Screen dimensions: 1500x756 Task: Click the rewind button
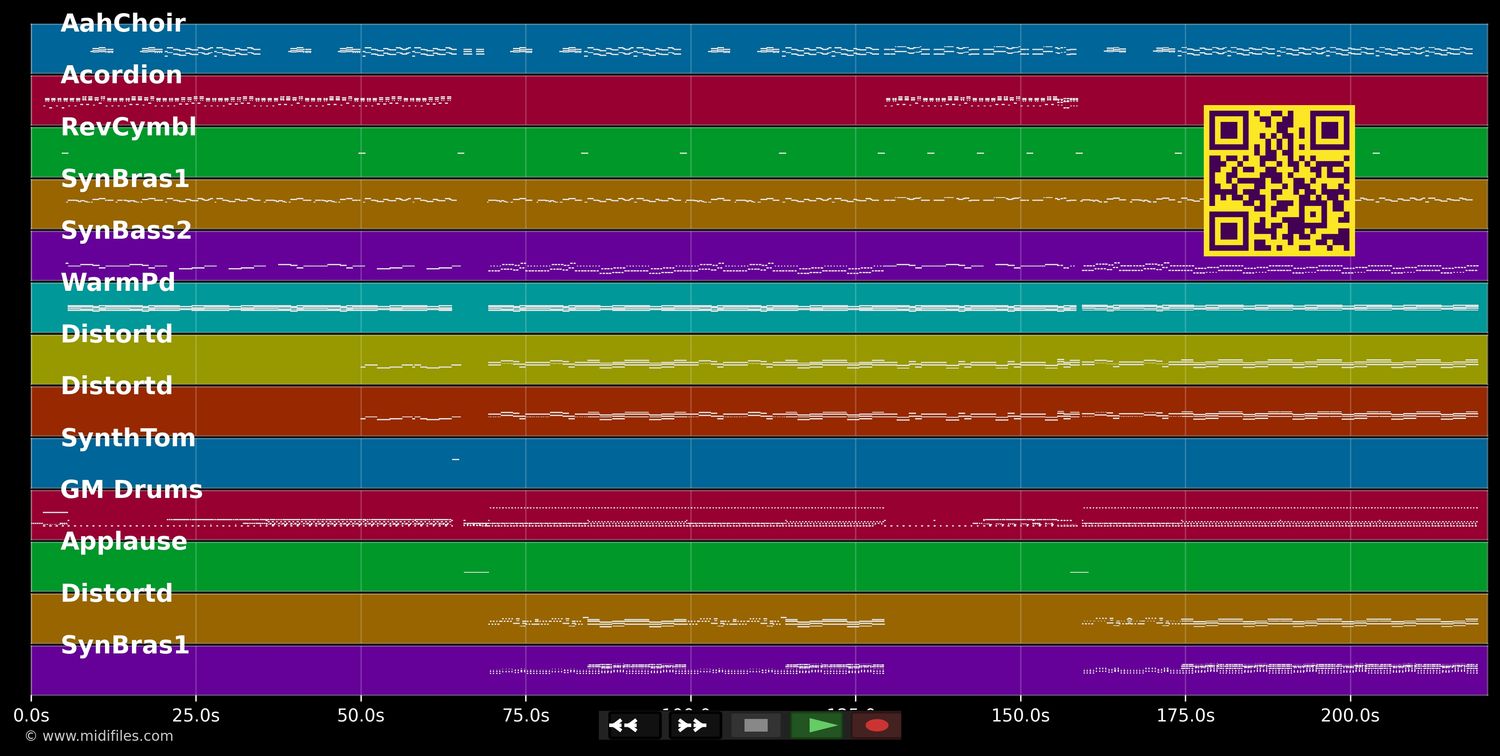click(624, 725)
